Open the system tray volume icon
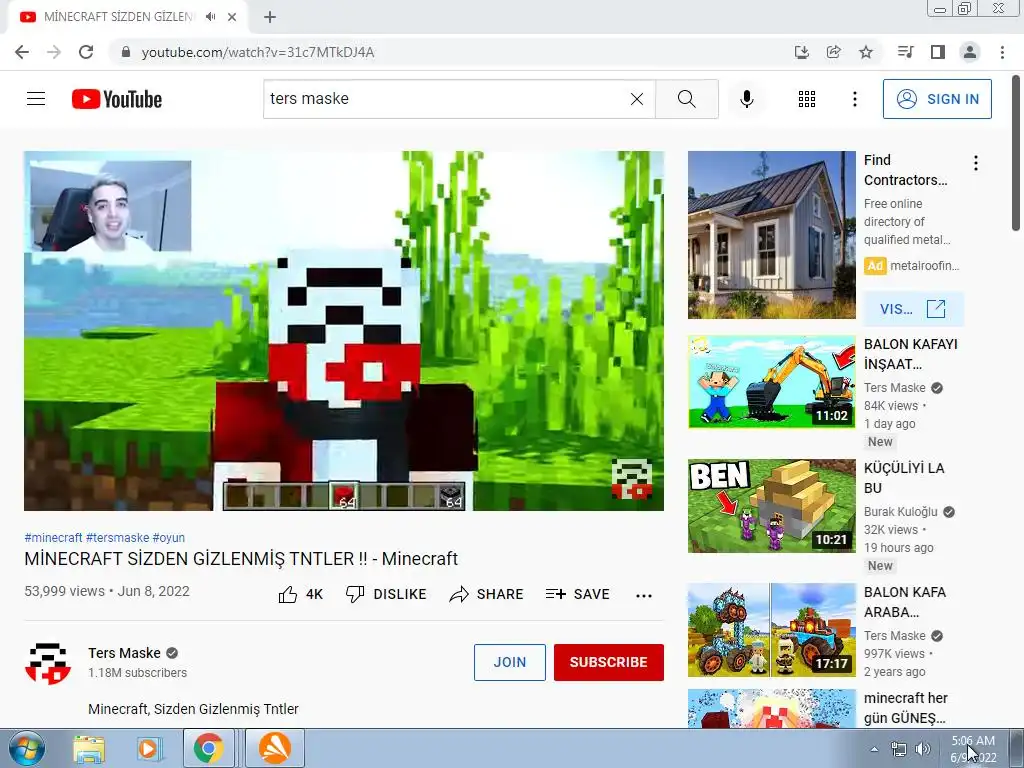The image size is (1024, 768). pyautogui.click(x=922, y=749)
